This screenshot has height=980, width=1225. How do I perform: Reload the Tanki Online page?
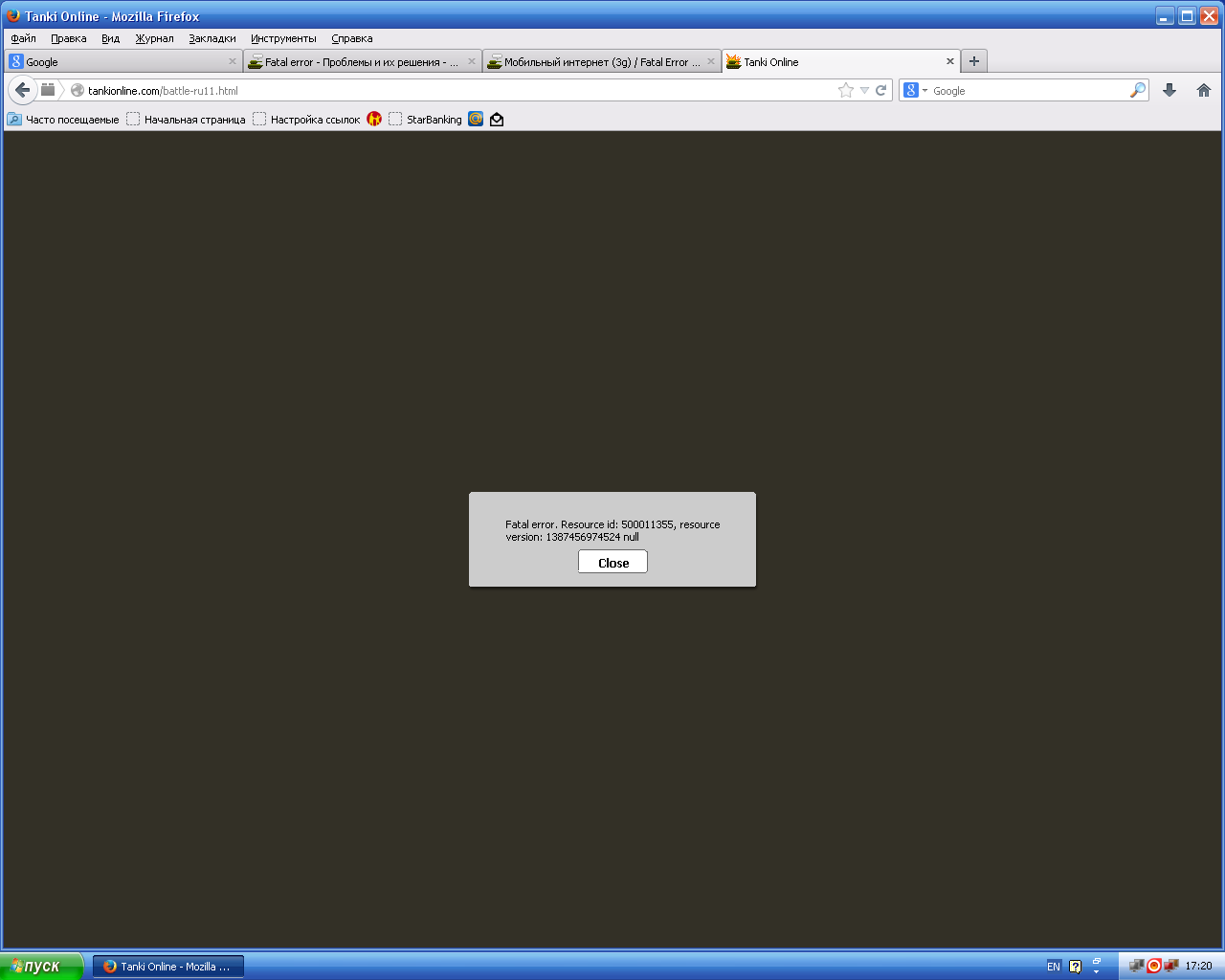tap(881, 90)
